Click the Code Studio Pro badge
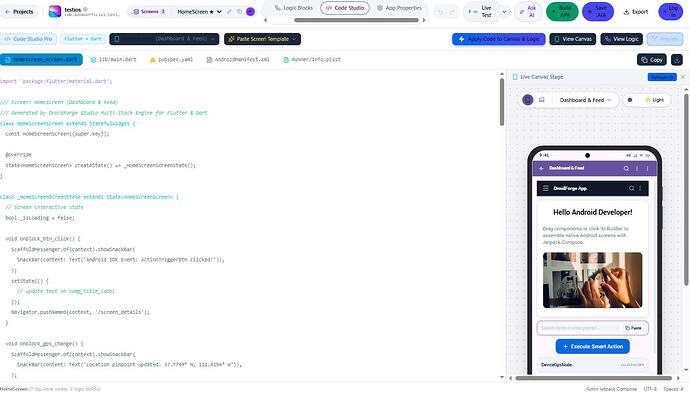Image resolution: width=690 pixels, height=394 pixels. click(29, 39)
